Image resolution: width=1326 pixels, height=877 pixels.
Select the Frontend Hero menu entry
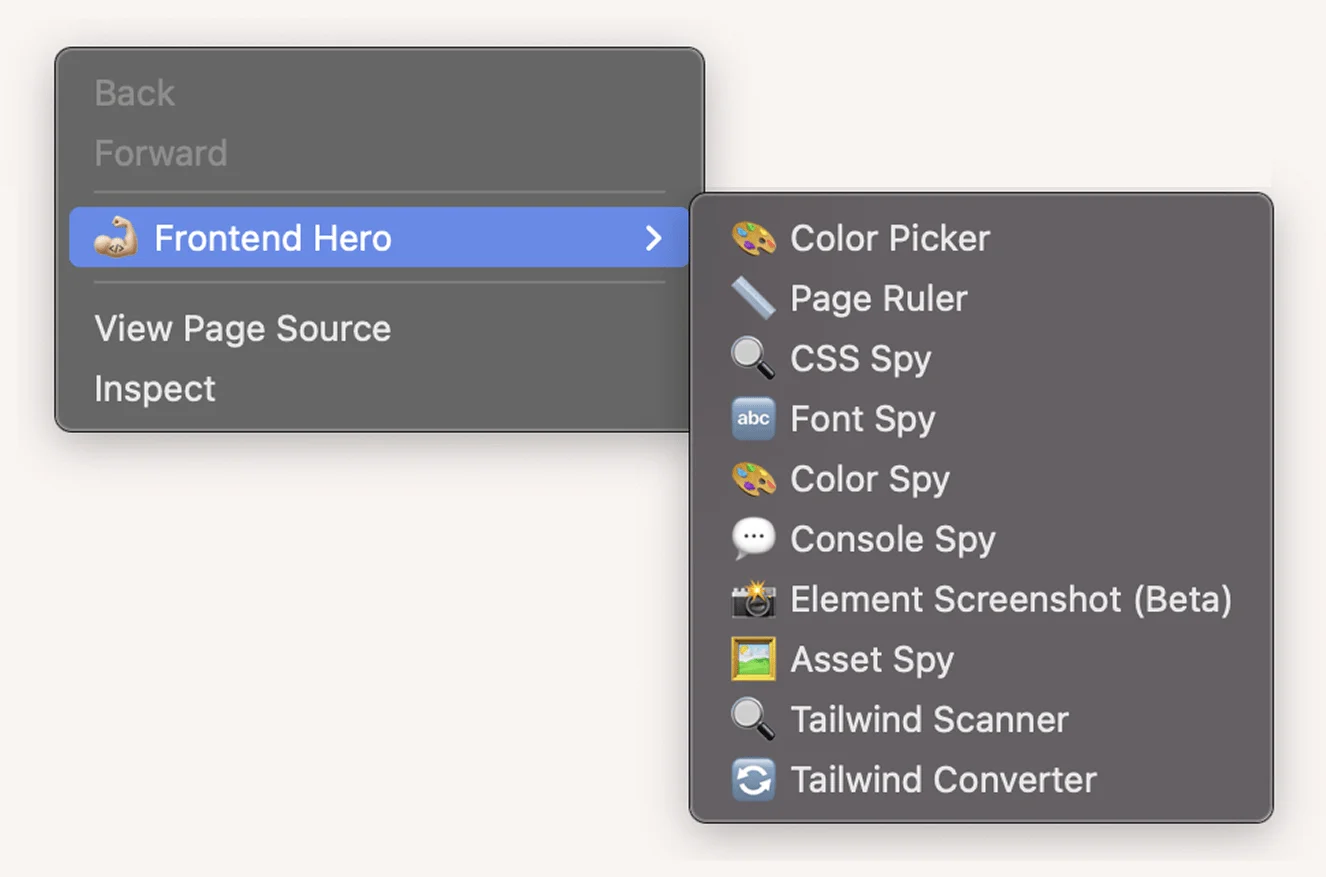272,238
